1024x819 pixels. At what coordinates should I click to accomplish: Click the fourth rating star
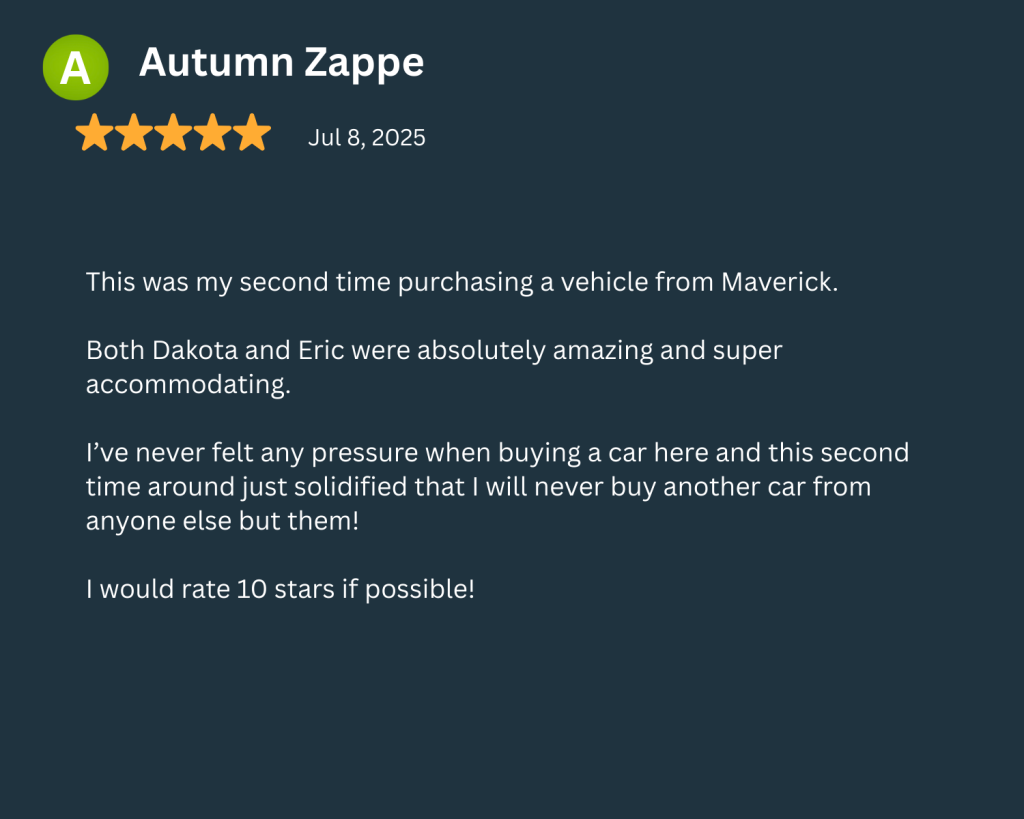point(212,133)
